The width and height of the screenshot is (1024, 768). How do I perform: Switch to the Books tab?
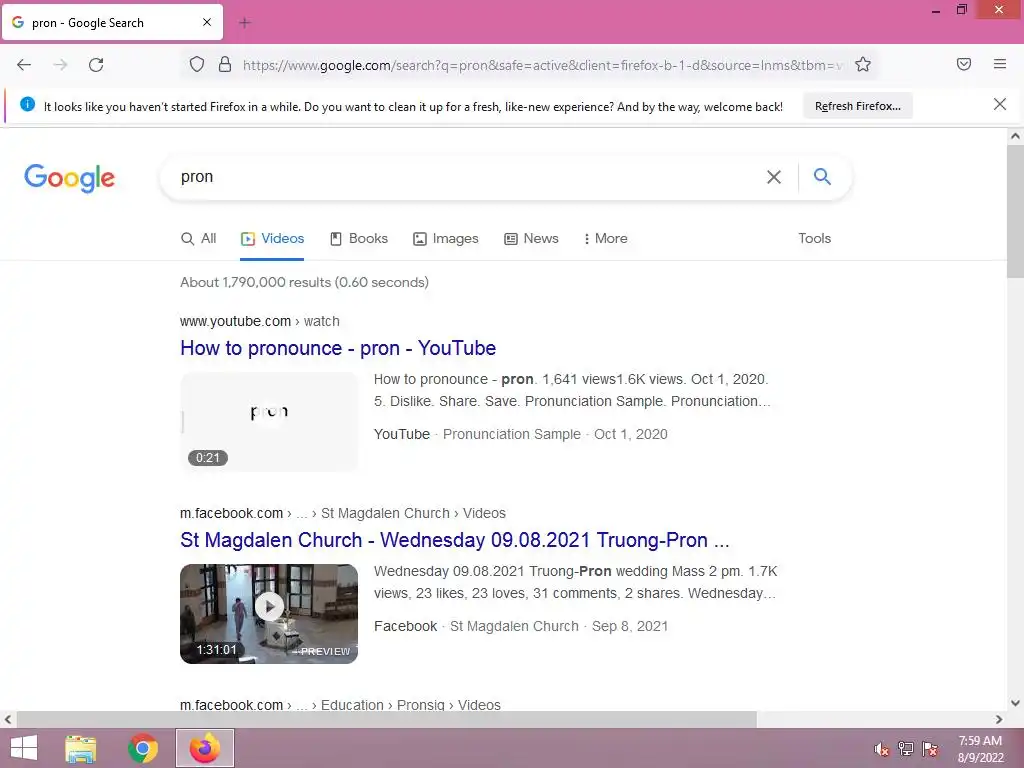click(x=359, y=238)
